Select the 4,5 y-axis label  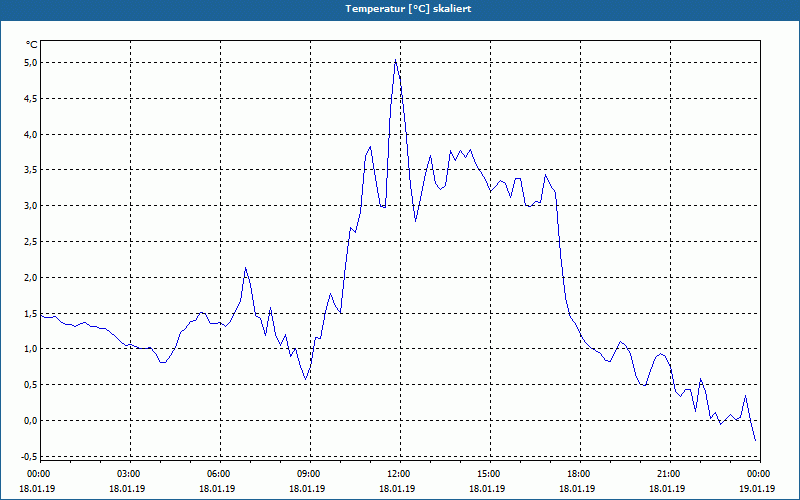pos(31,98)
